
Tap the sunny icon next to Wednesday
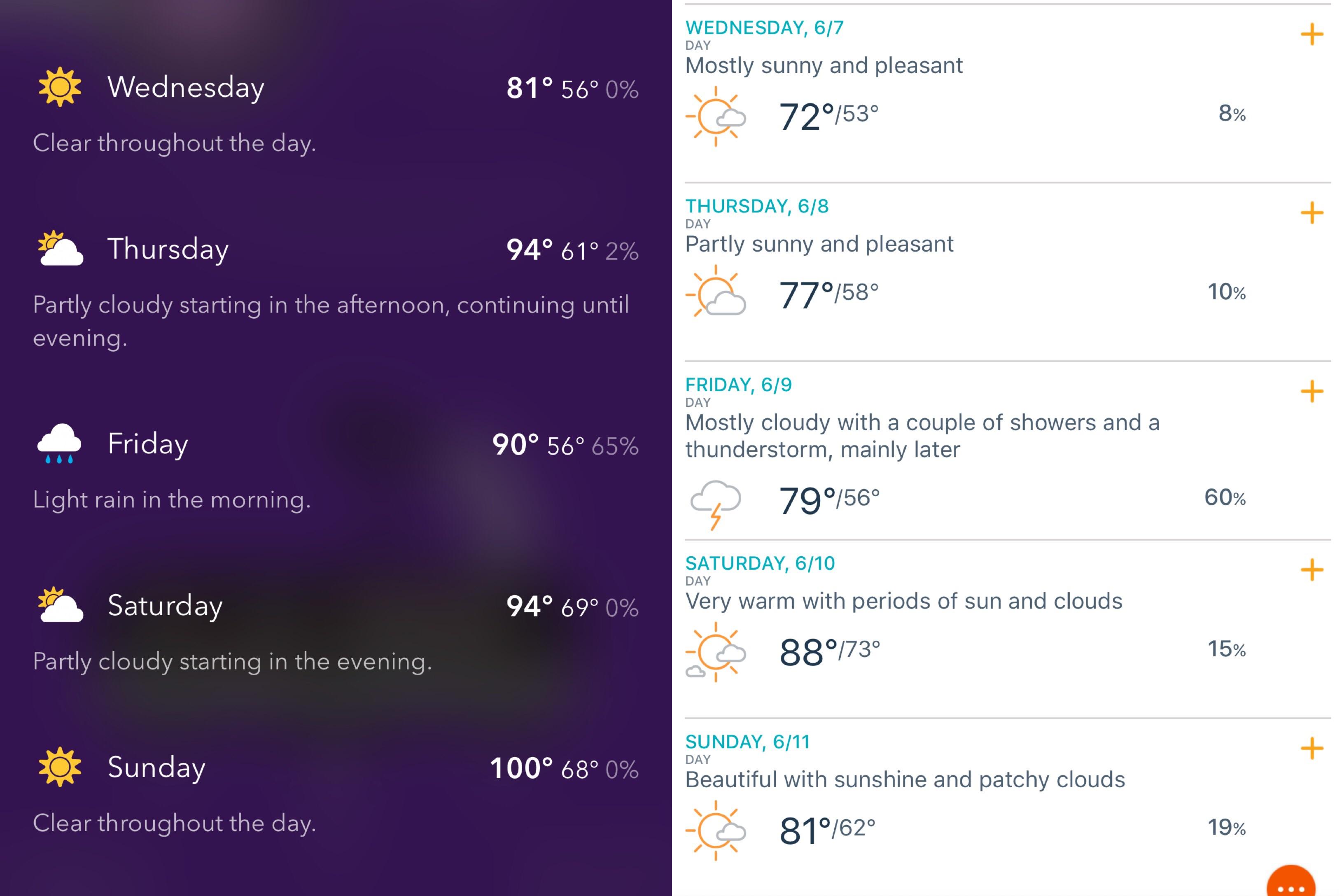(59, 87)
